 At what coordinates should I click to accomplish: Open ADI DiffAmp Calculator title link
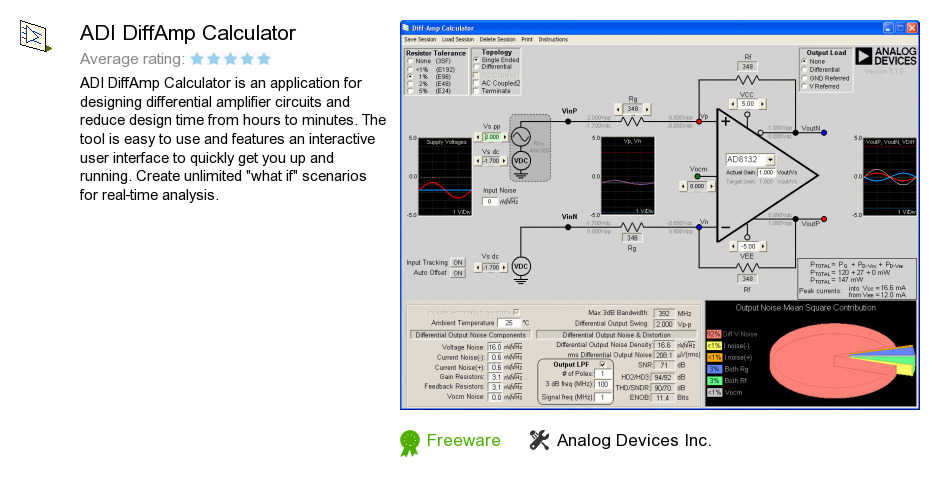point(188,33)
